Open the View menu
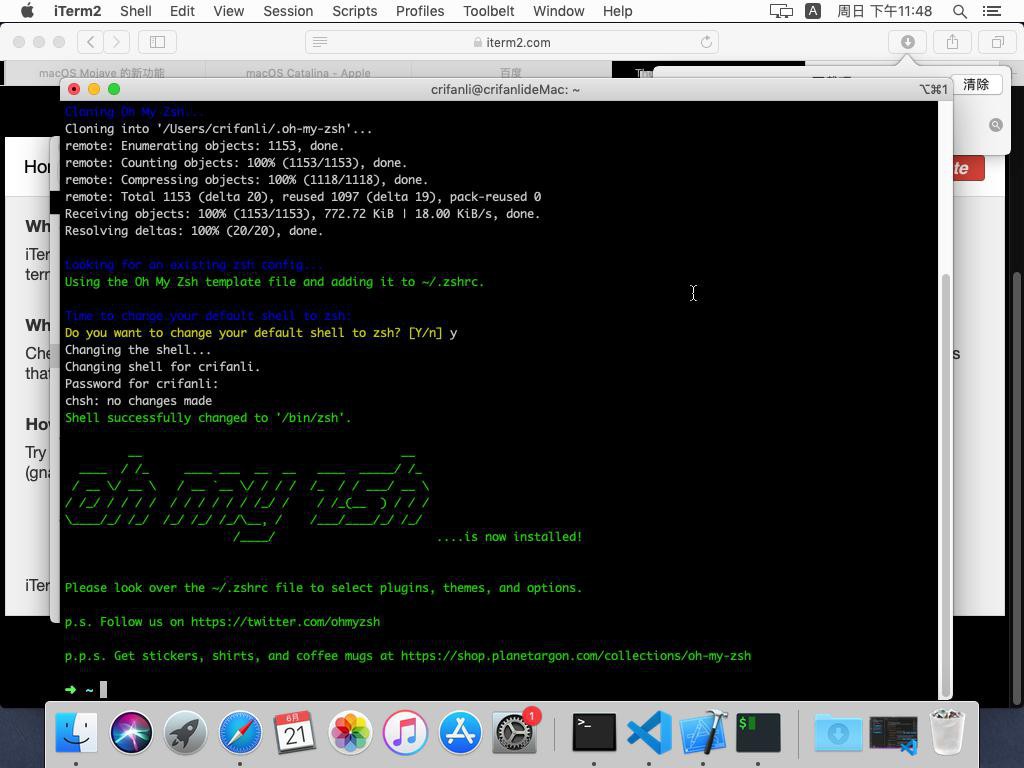1024x768 pixels. (x=229, y=11)
